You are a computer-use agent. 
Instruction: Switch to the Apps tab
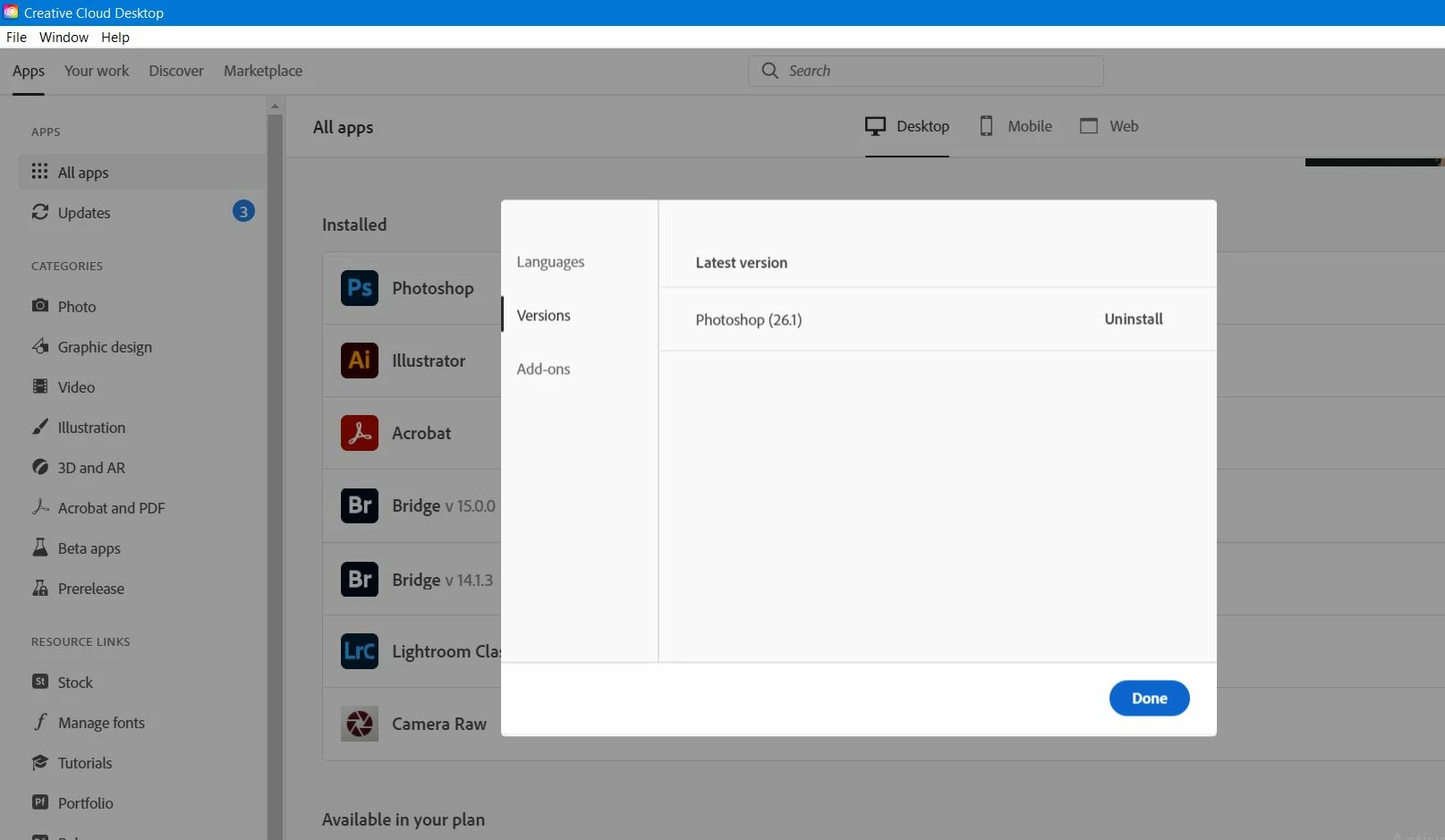(x=29, y=71)
